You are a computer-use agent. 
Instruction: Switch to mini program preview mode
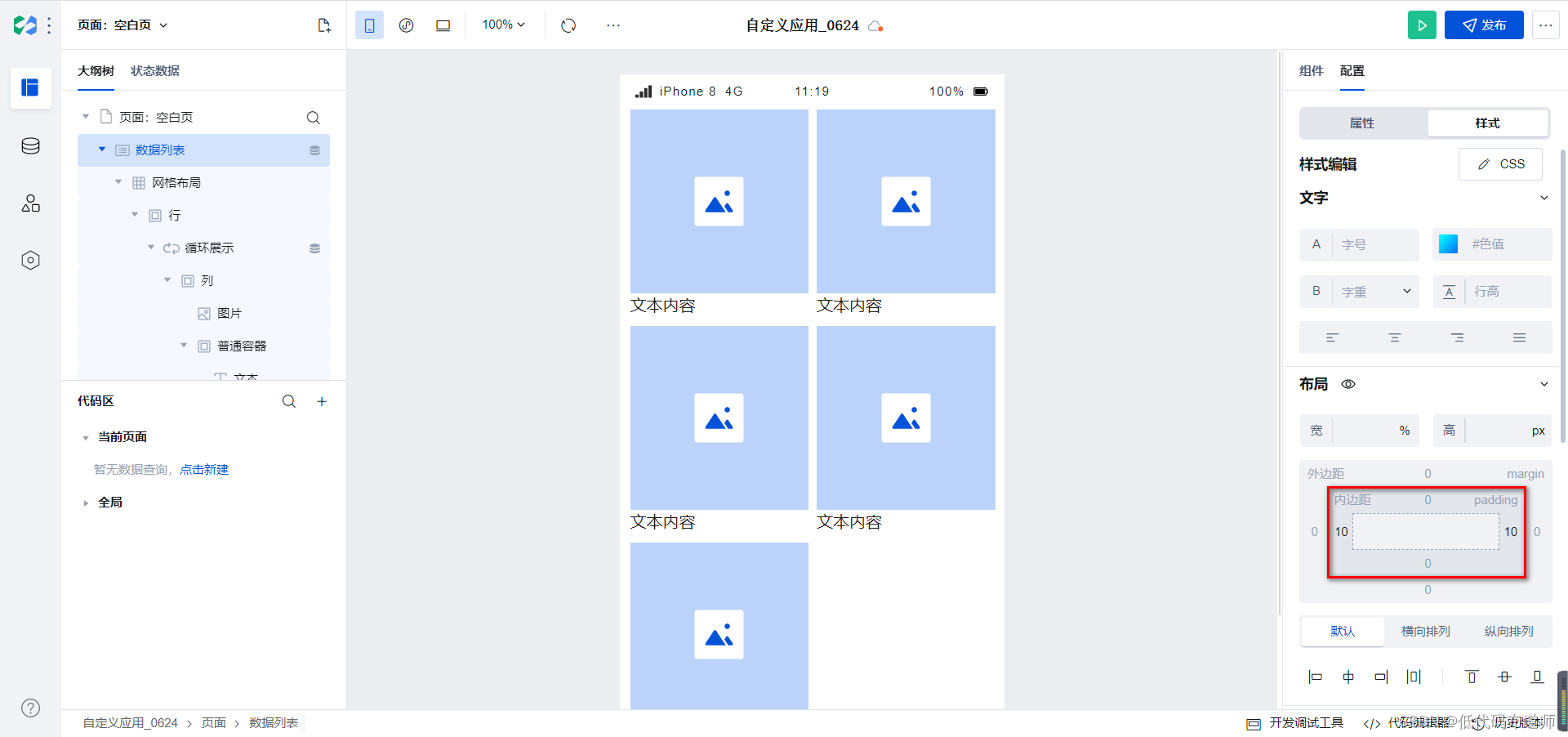tap(406, 25)
